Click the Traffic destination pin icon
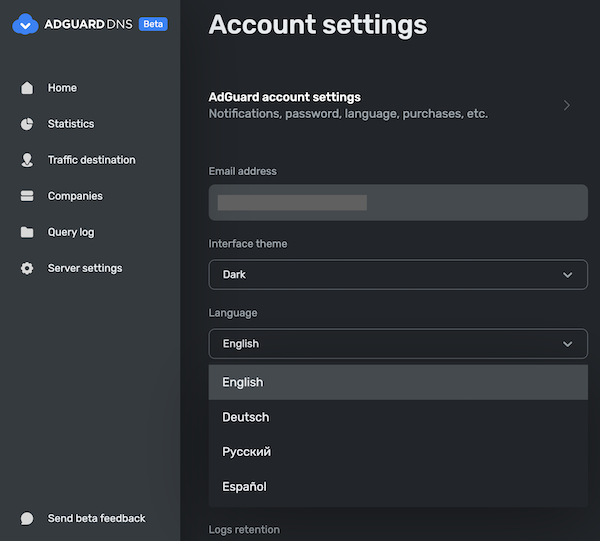Viewport: 600px width, 541px height. [x=27, y=160]
